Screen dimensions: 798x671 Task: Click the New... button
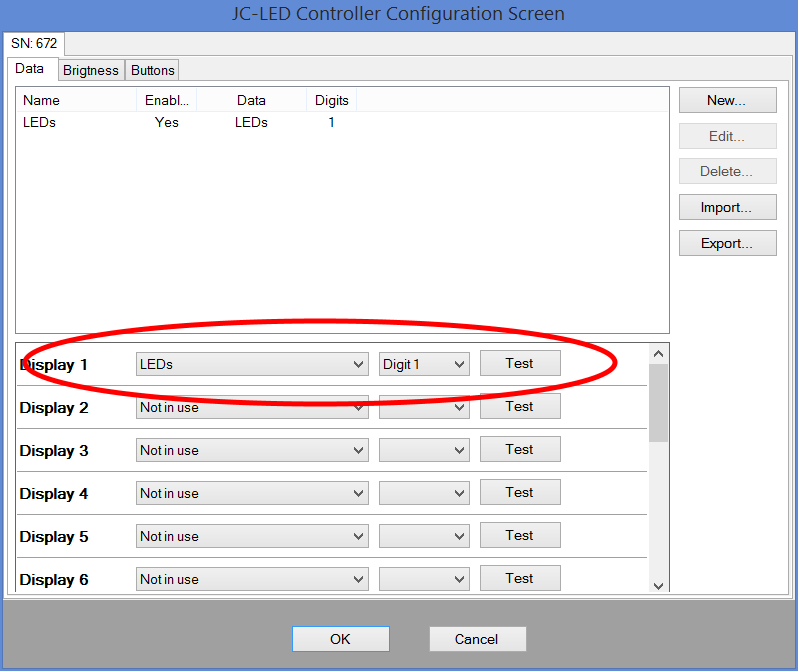click(x=727, y=100)
